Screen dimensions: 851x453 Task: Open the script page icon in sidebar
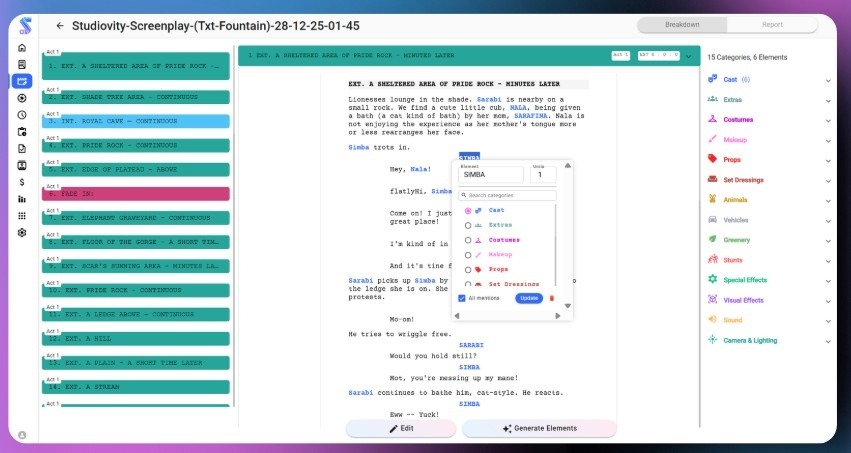coord(22,65)
